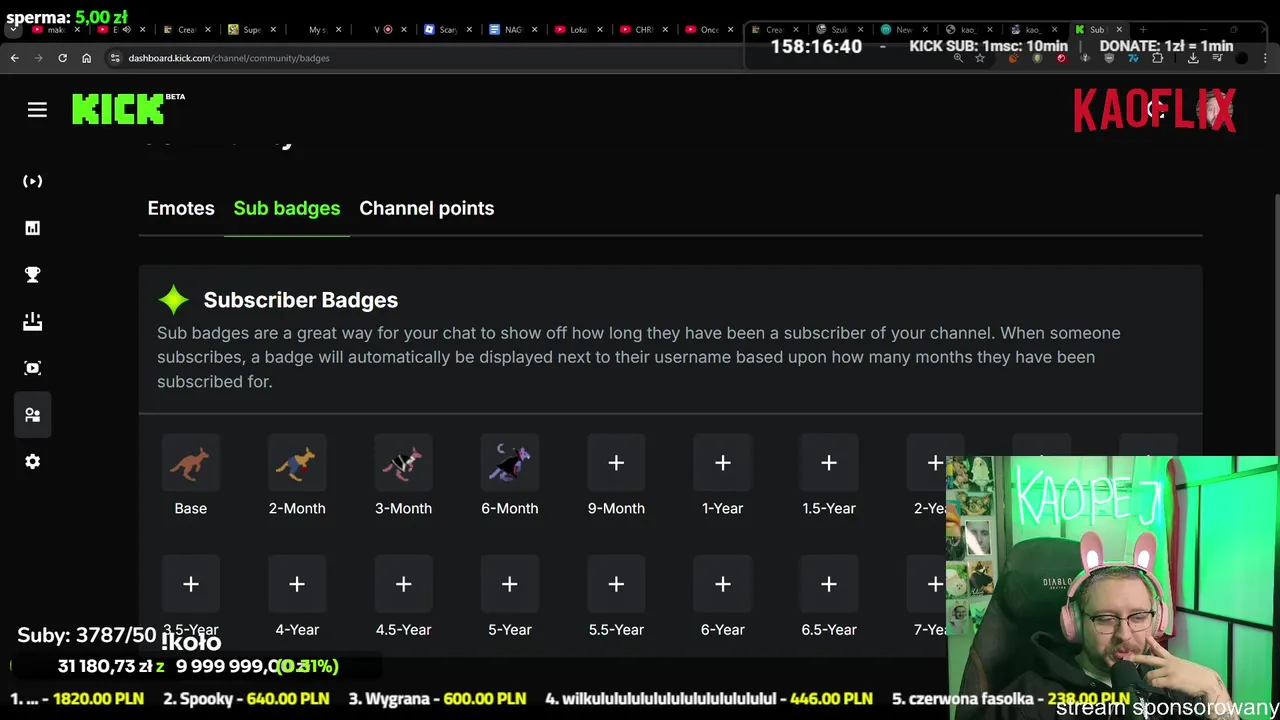Open the stream broadcast icon in the sidebar
This screenshot has width=1280, height=720.
coord(33,181)
